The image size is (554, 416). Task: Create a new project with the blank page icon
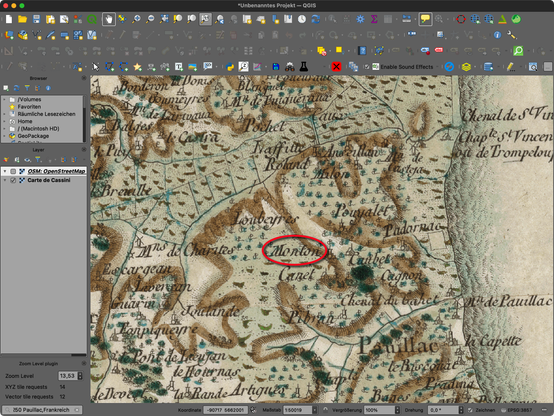pos(9,19)
